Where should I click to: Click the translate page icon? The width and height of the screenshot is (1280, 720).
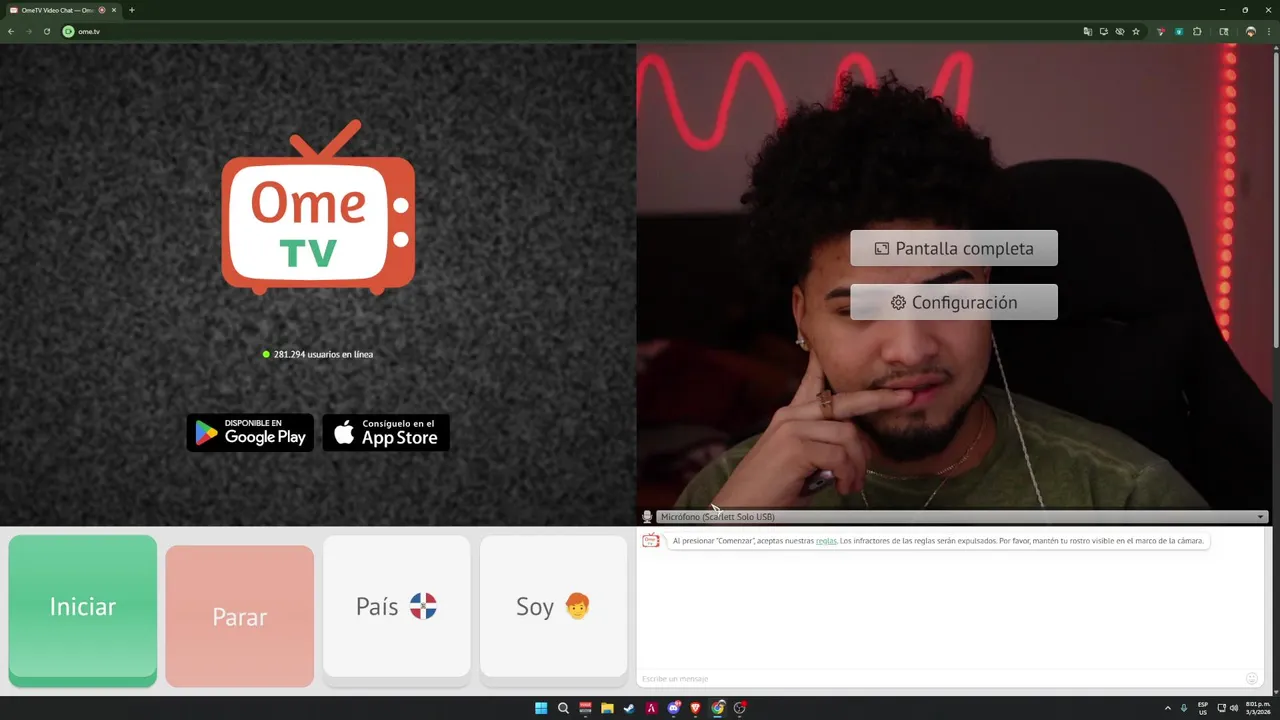(1087, 32)
